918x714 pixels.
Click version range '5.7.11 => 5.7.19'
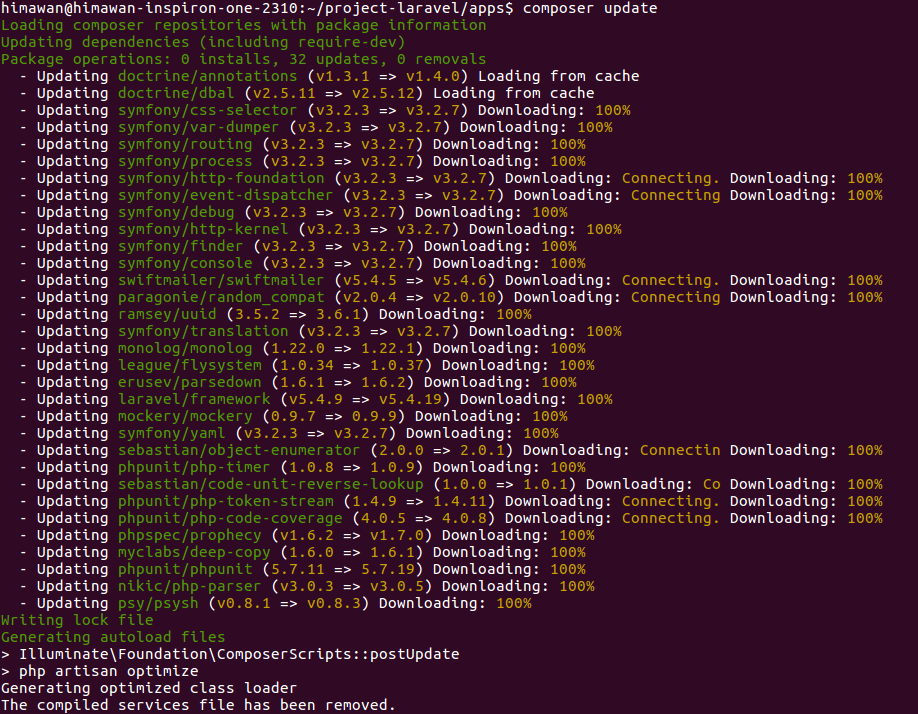342,569
